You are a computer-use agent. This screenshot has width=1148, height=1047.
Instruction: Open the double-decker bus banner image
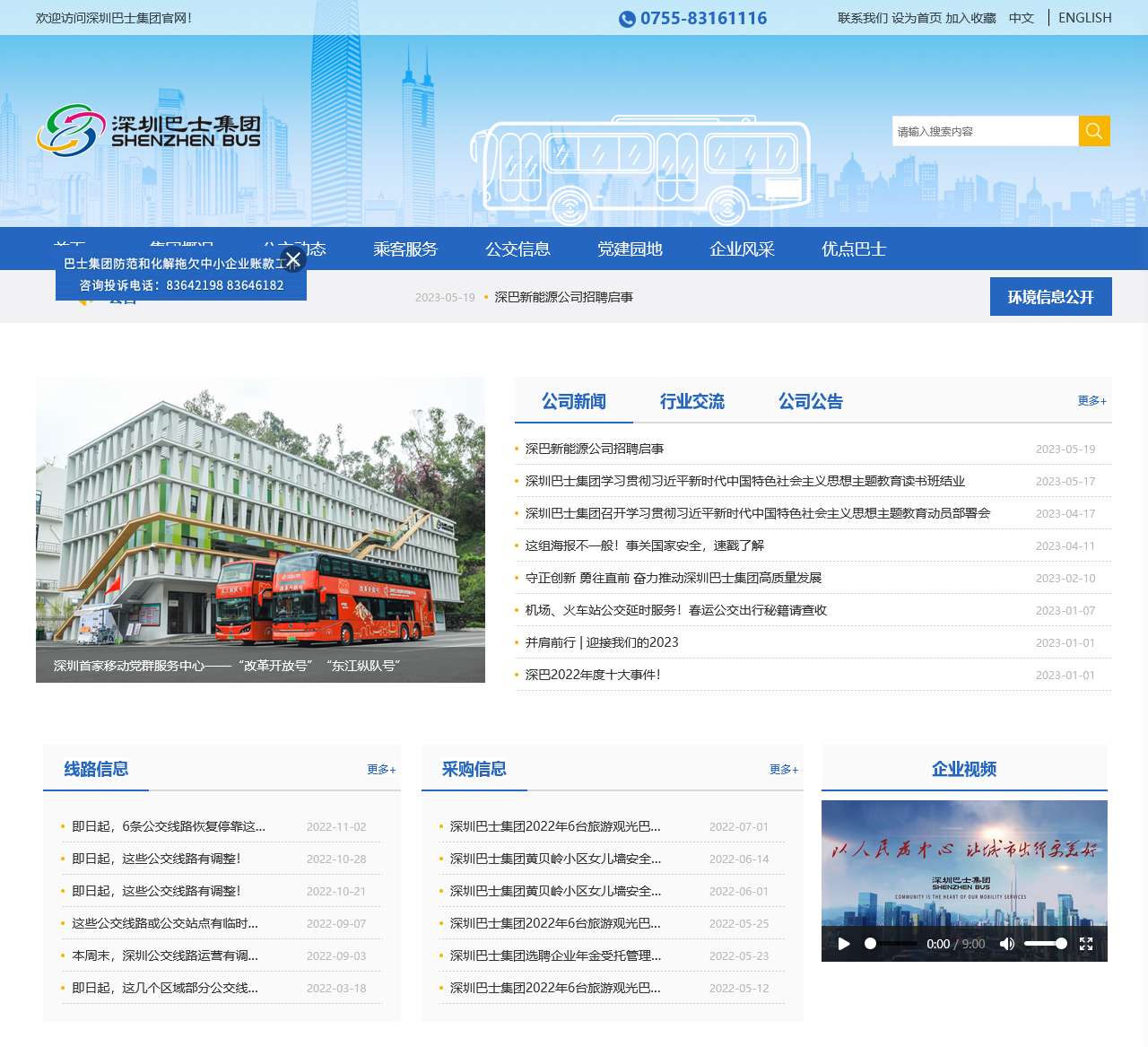tap(260, 529)
